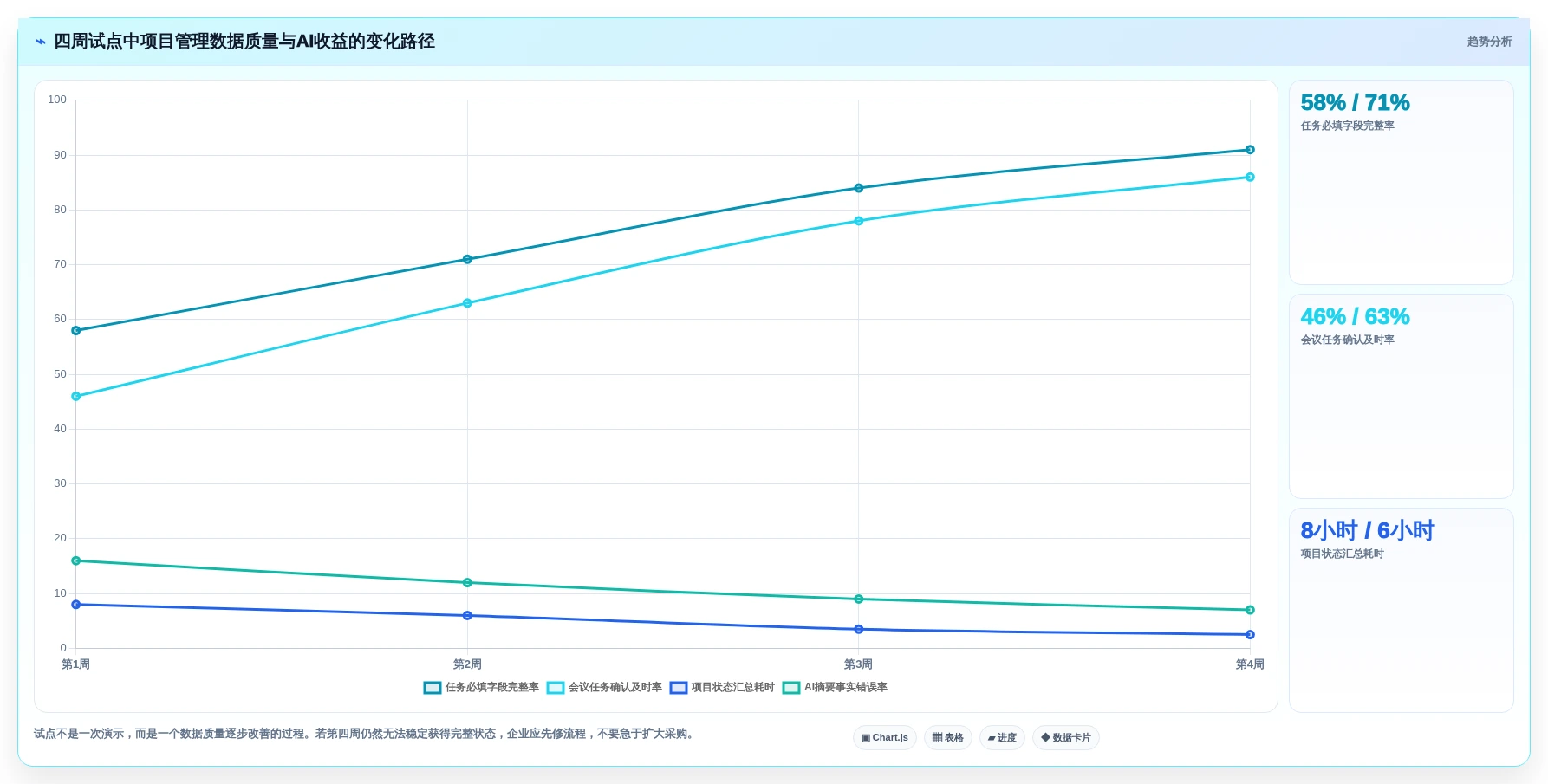Click the lightning icon beside the chart title

(x=41, y=42)
